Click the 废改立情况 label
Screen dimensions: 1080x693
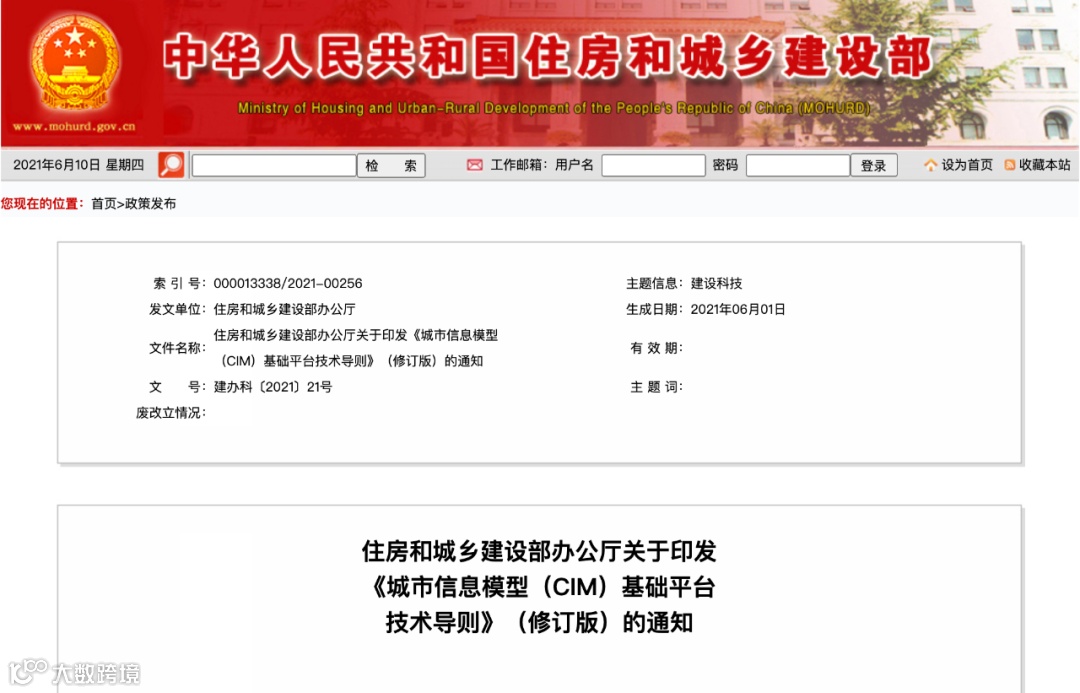[171, 413]
